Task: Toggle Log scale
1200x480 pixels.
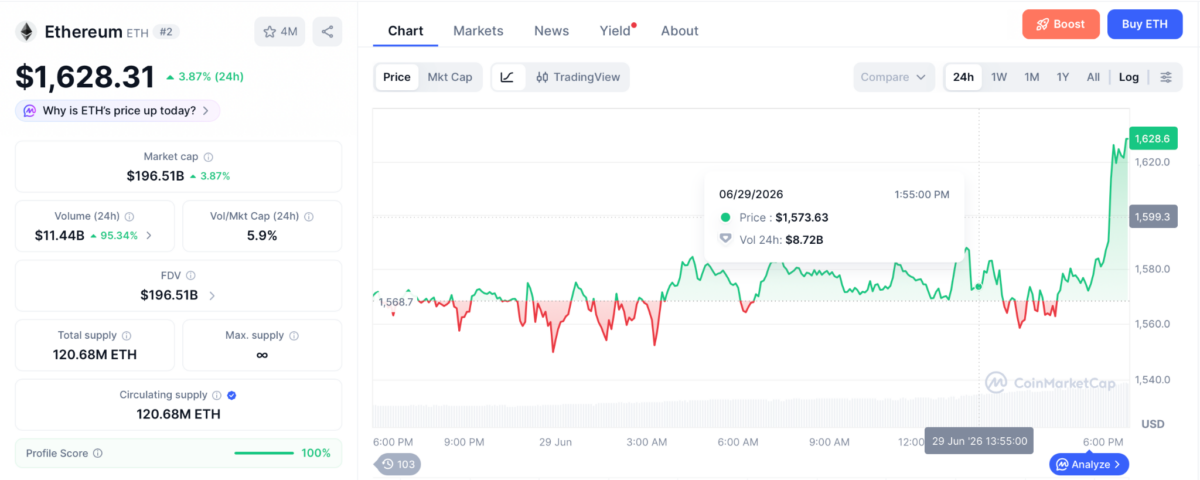Action: point(1129,77)
